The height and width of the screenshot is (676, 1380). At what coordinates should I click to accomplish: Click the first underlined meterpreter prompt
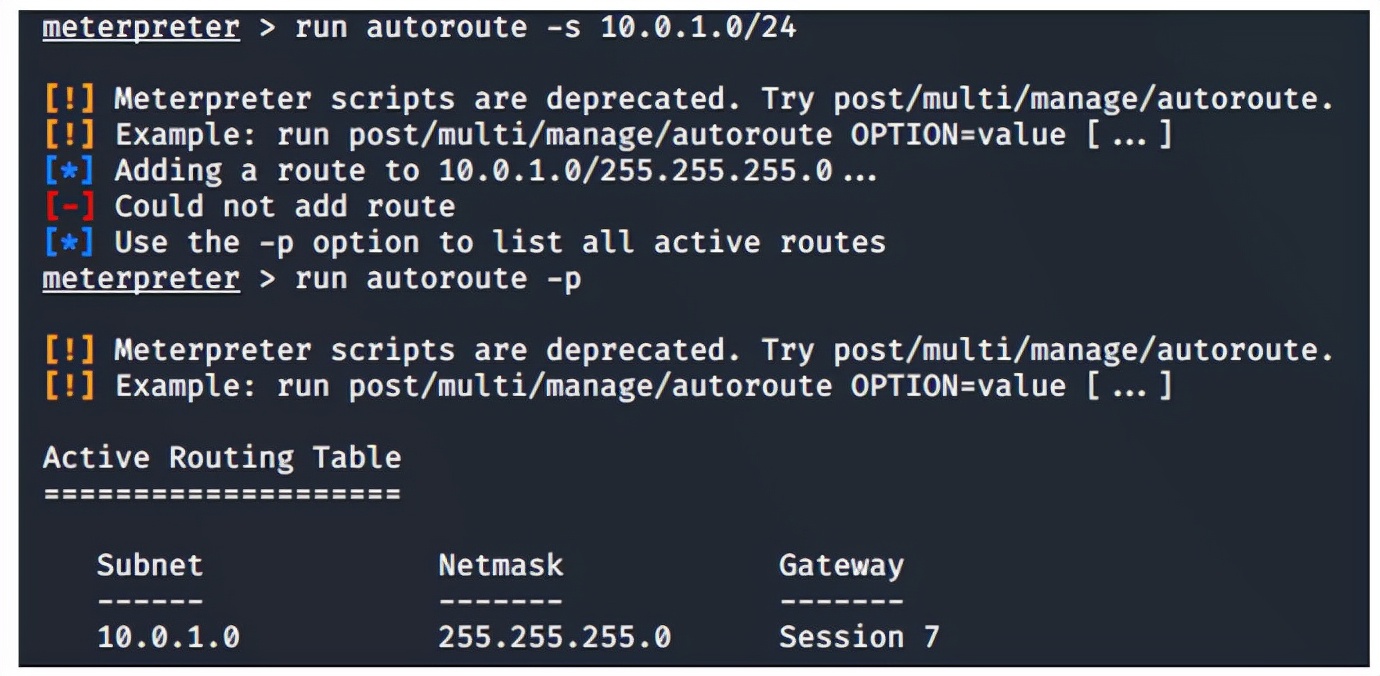coord(141,27)
